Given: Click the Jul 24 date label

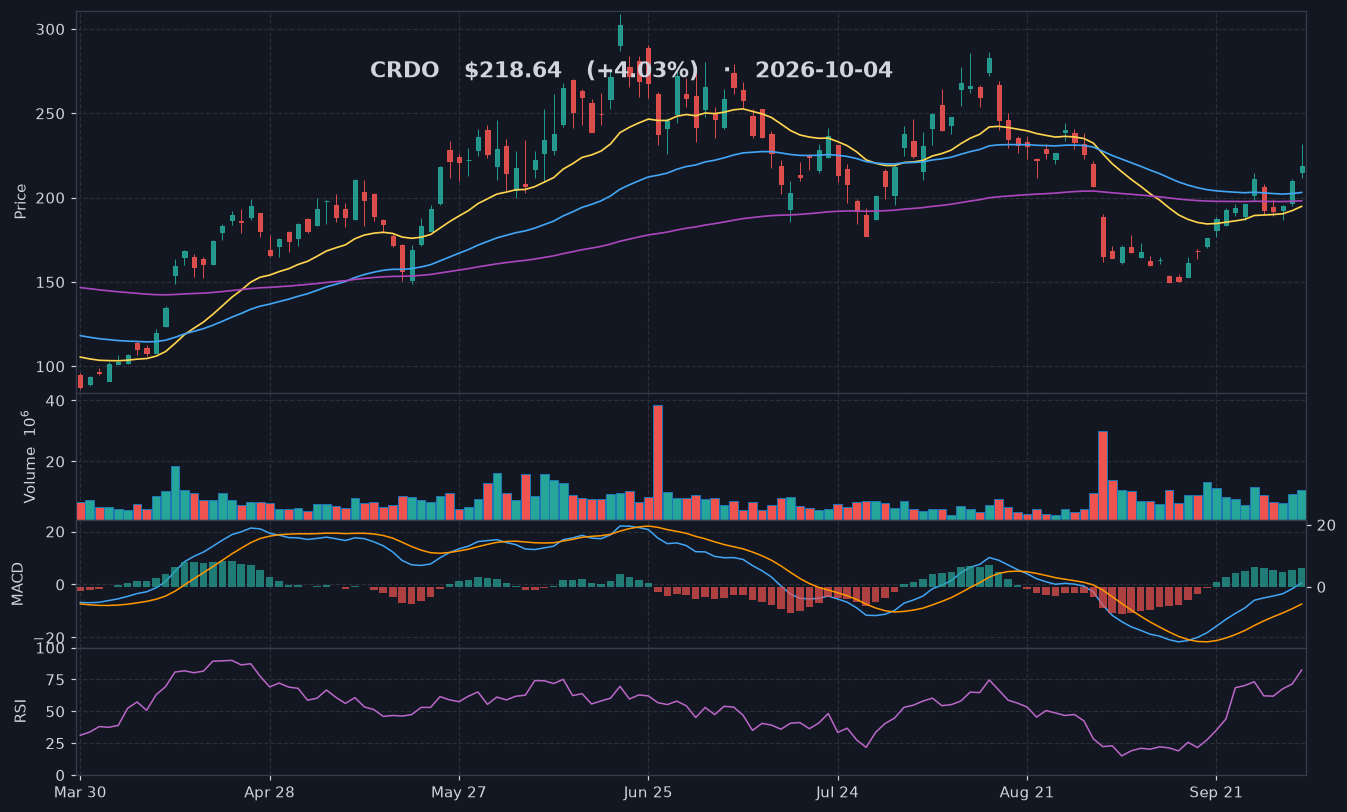Looking at the screenshot, I should click(x=837, y=794).
